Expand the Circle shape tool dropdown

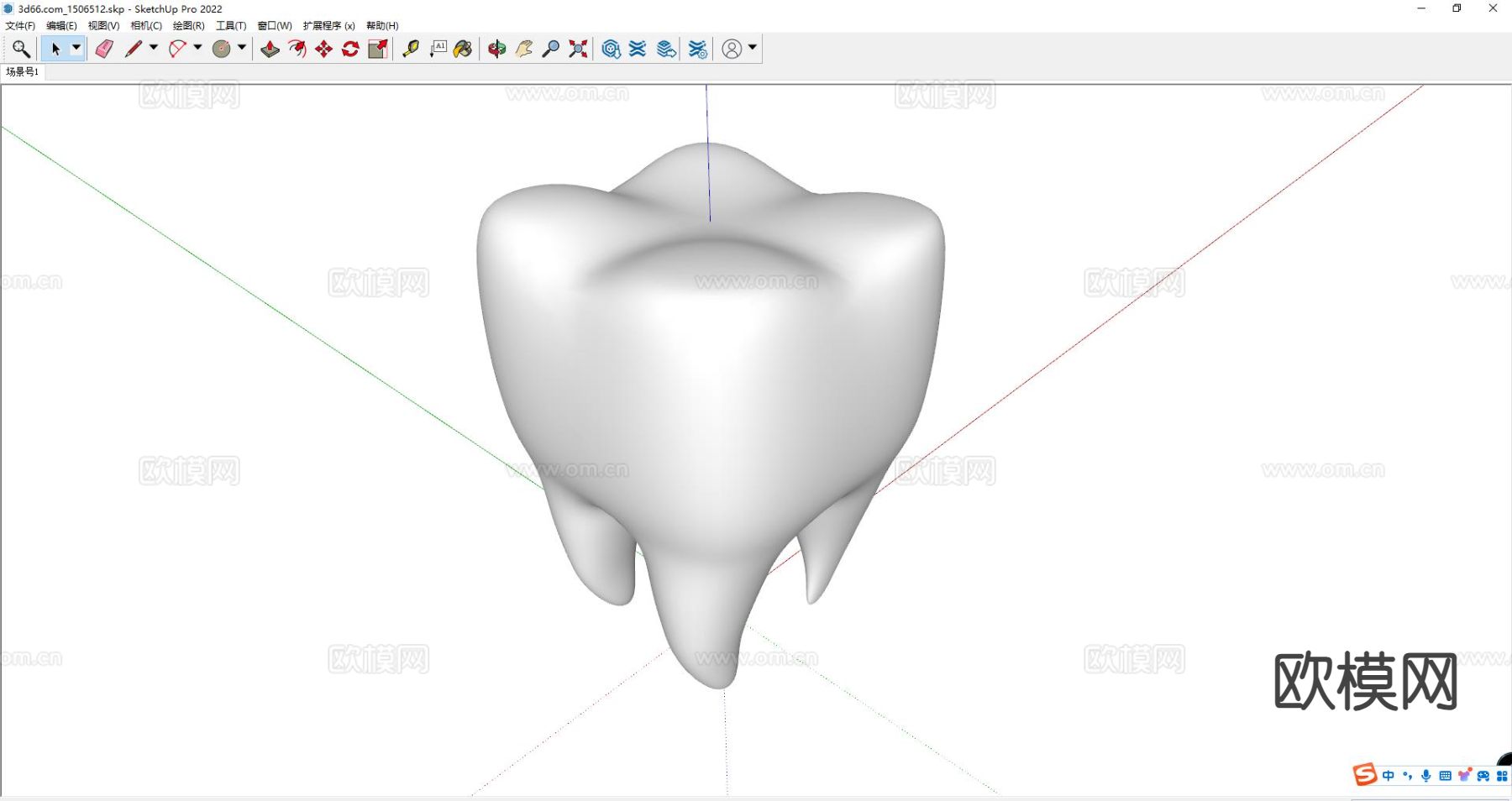pyautogui.click(x=242, y=48)
